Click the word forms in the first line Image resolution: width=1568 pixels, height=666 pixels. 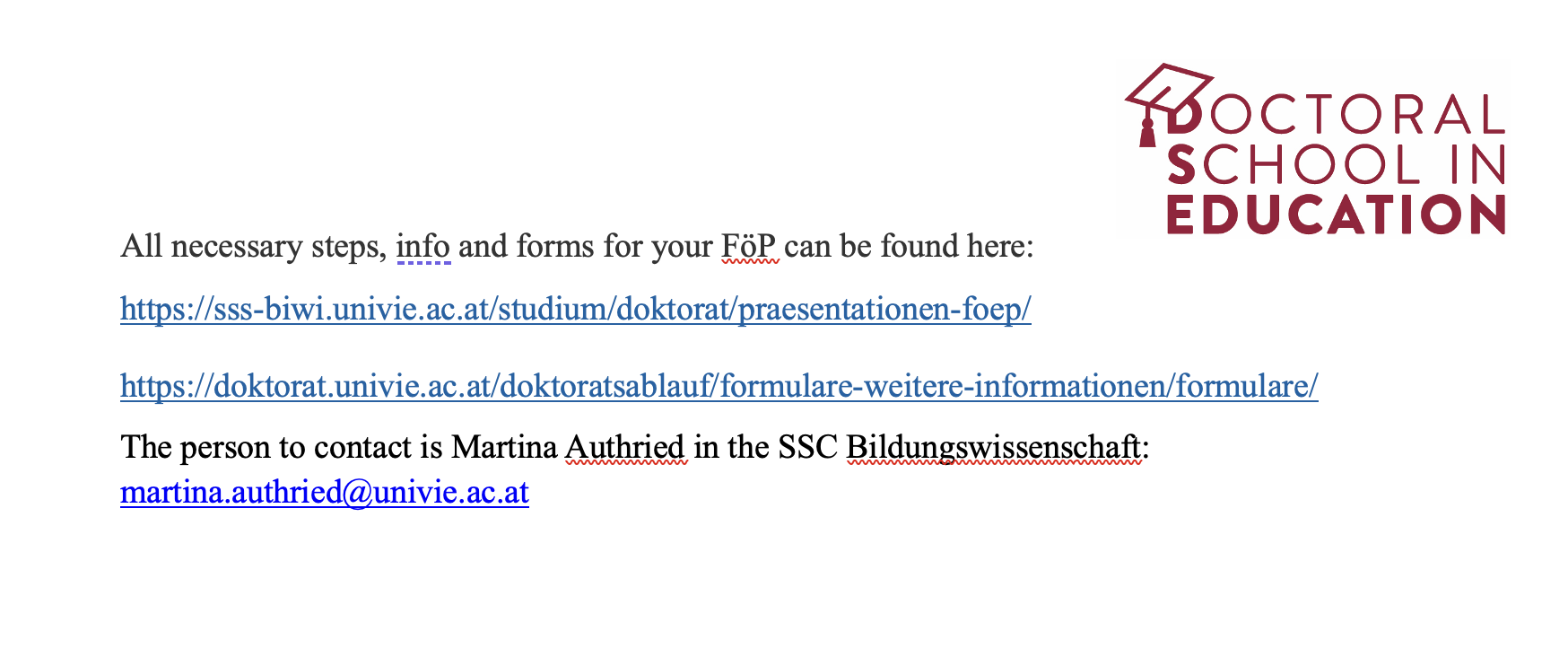(556, 246)
